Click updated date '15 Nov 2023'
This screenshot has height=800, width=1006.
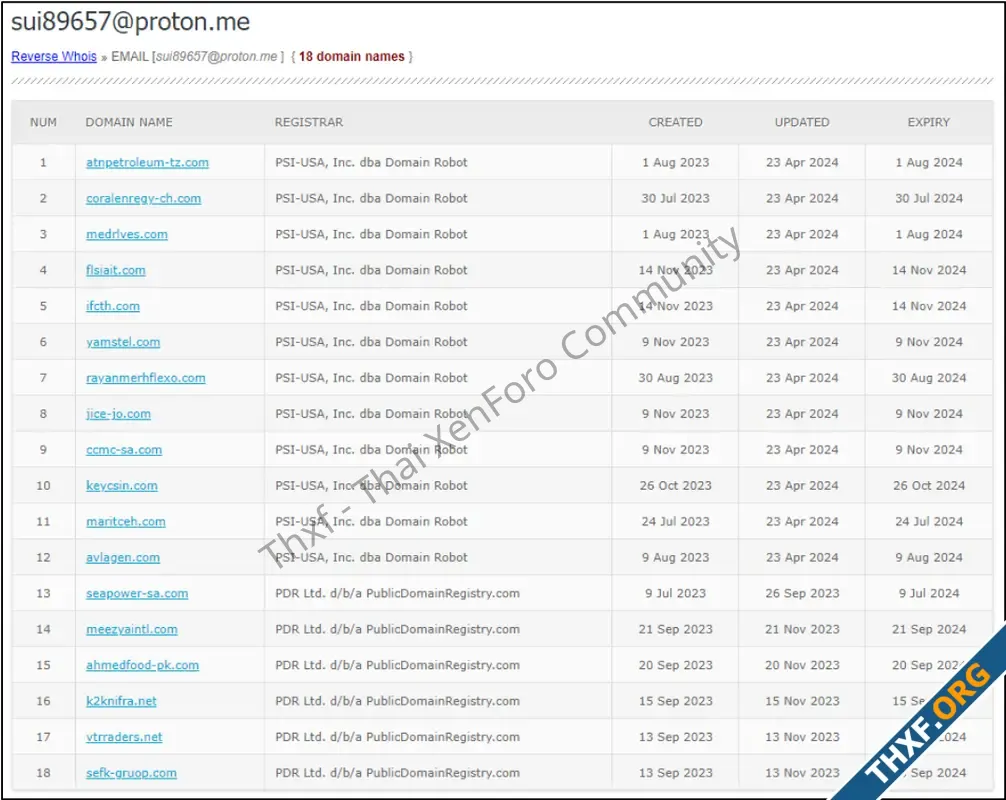point(802,701)
